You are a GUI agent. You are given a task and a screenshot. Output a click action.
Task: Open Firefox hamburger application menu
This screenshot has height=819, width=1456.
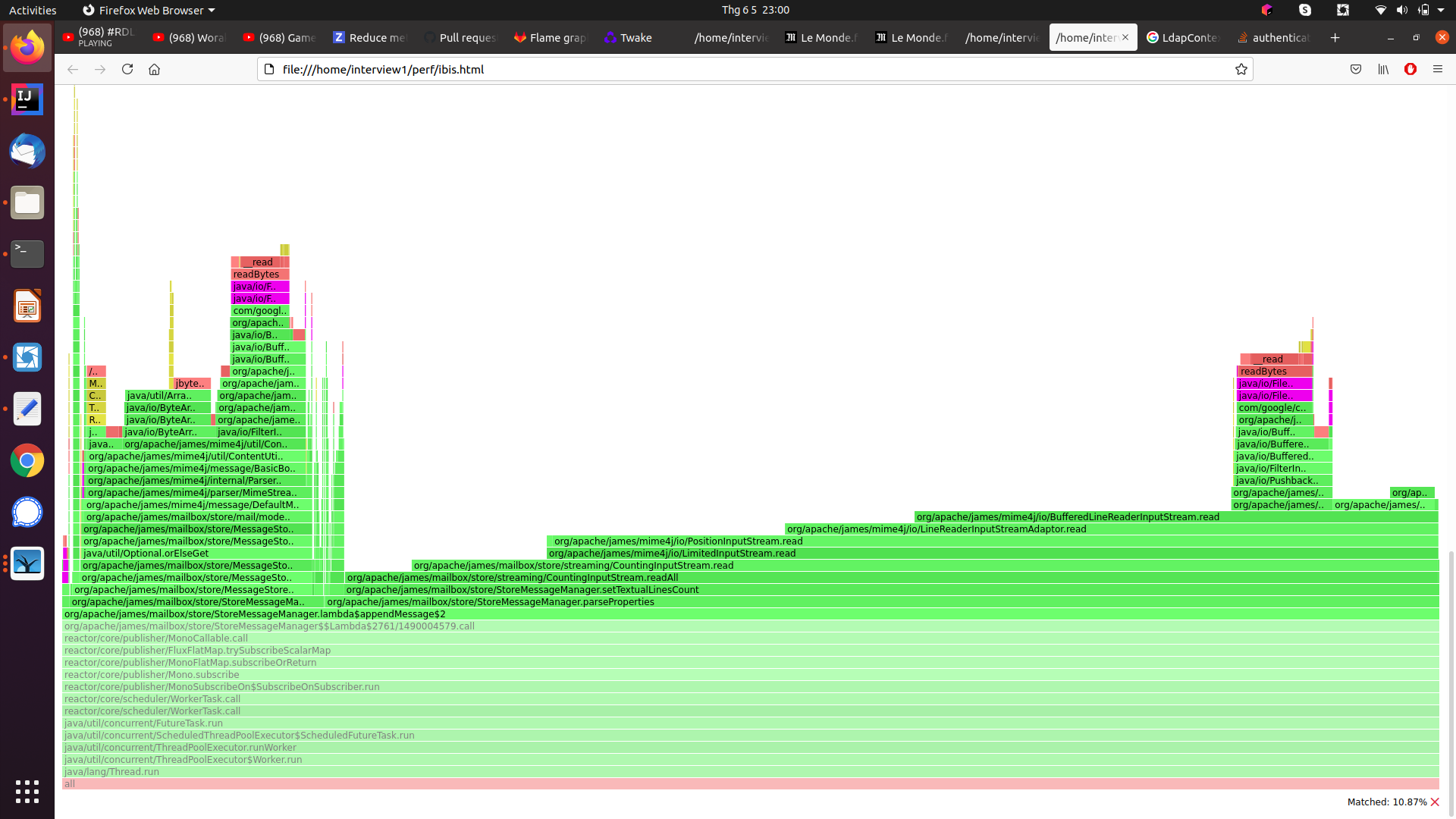1437,69
